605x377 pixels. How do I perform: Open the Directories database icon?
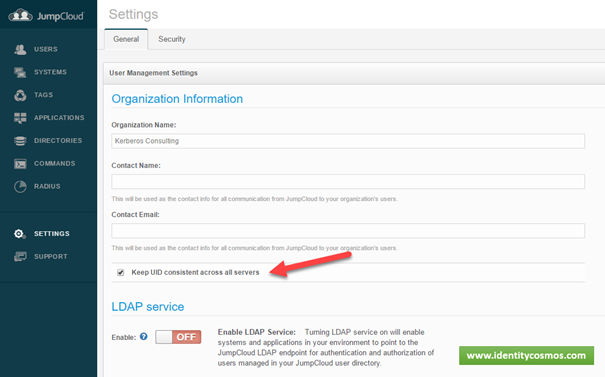[20, 141]
